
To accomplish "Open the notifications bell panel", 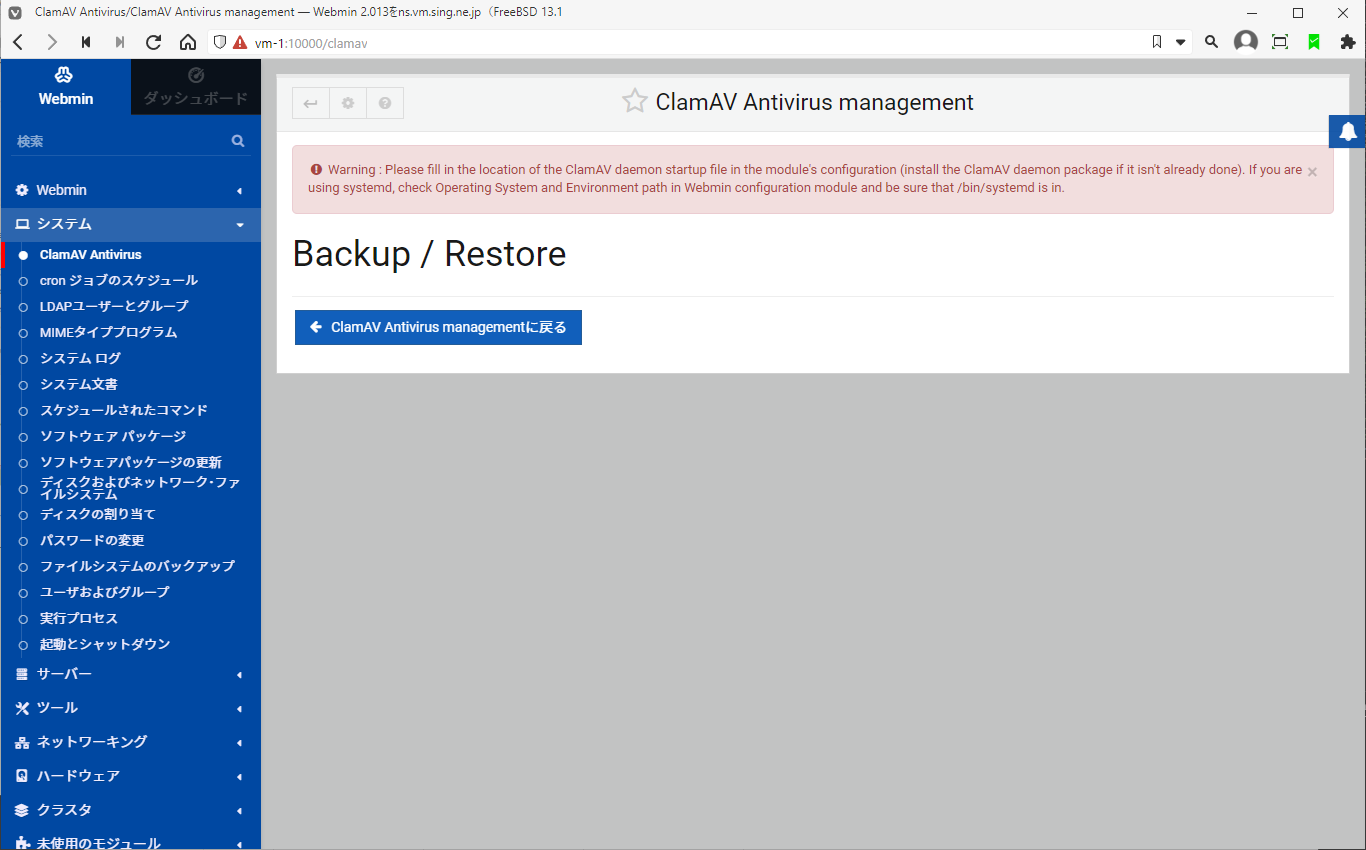I will 1348,132.
